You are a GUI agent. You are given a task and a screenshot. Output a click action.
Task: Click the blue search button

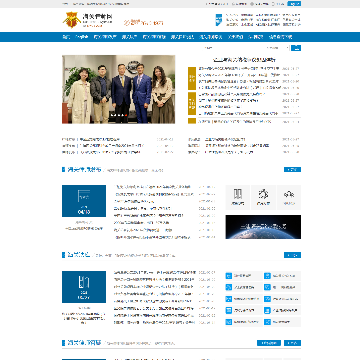296,48
